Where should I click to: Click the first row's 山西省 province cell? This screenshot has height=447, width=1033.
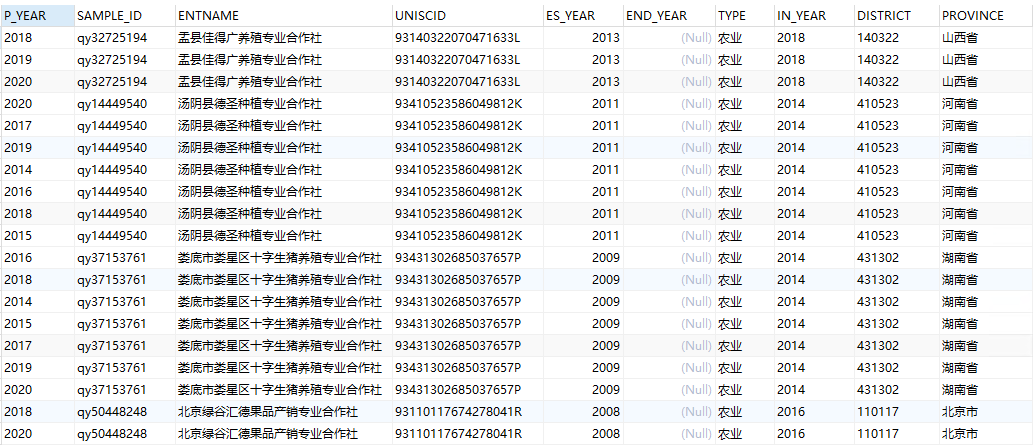(x=960, y=38)
